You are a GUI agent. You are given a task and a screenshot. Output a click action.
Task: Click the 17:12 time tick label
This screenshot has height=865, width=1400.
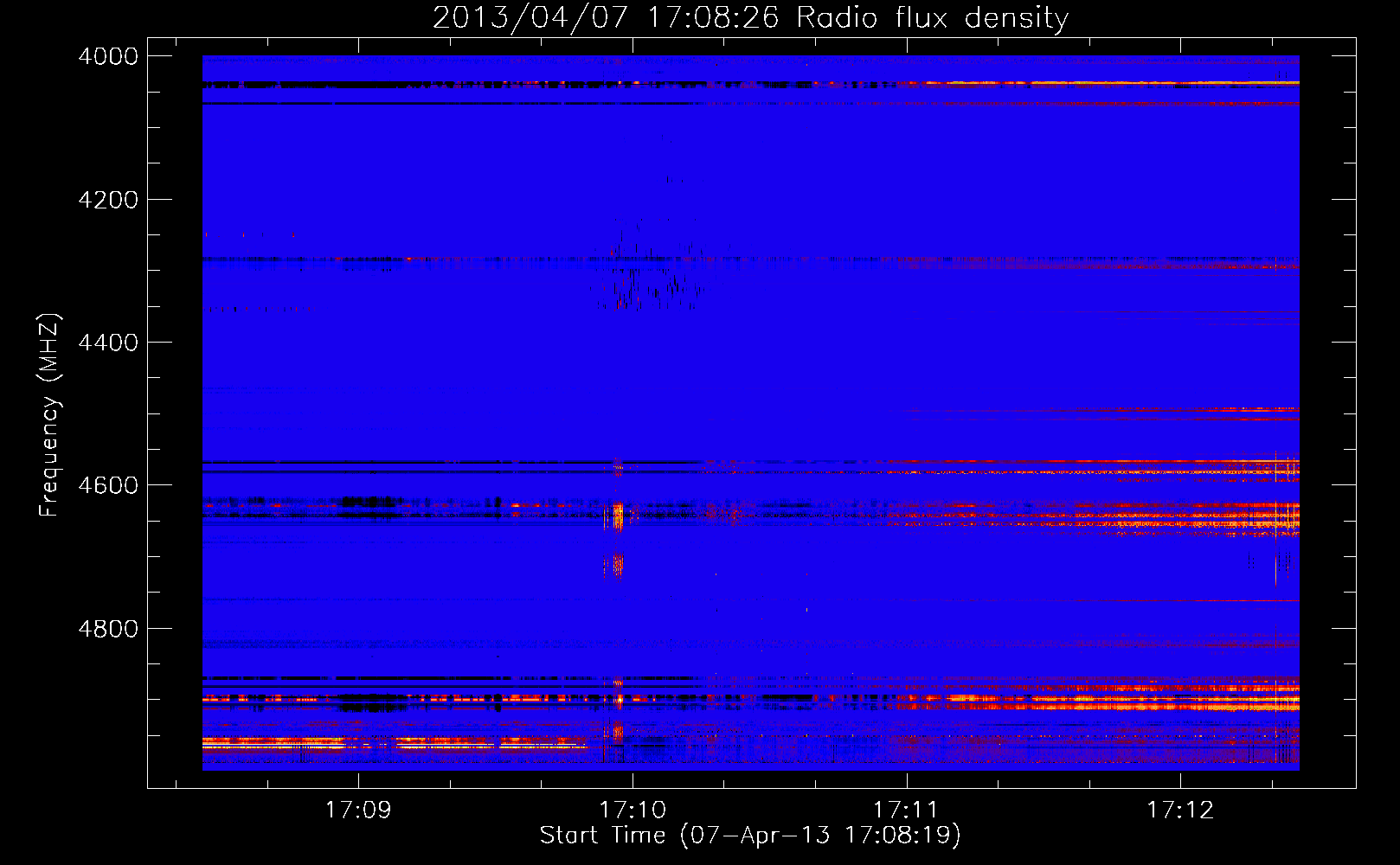[1180, 810]
